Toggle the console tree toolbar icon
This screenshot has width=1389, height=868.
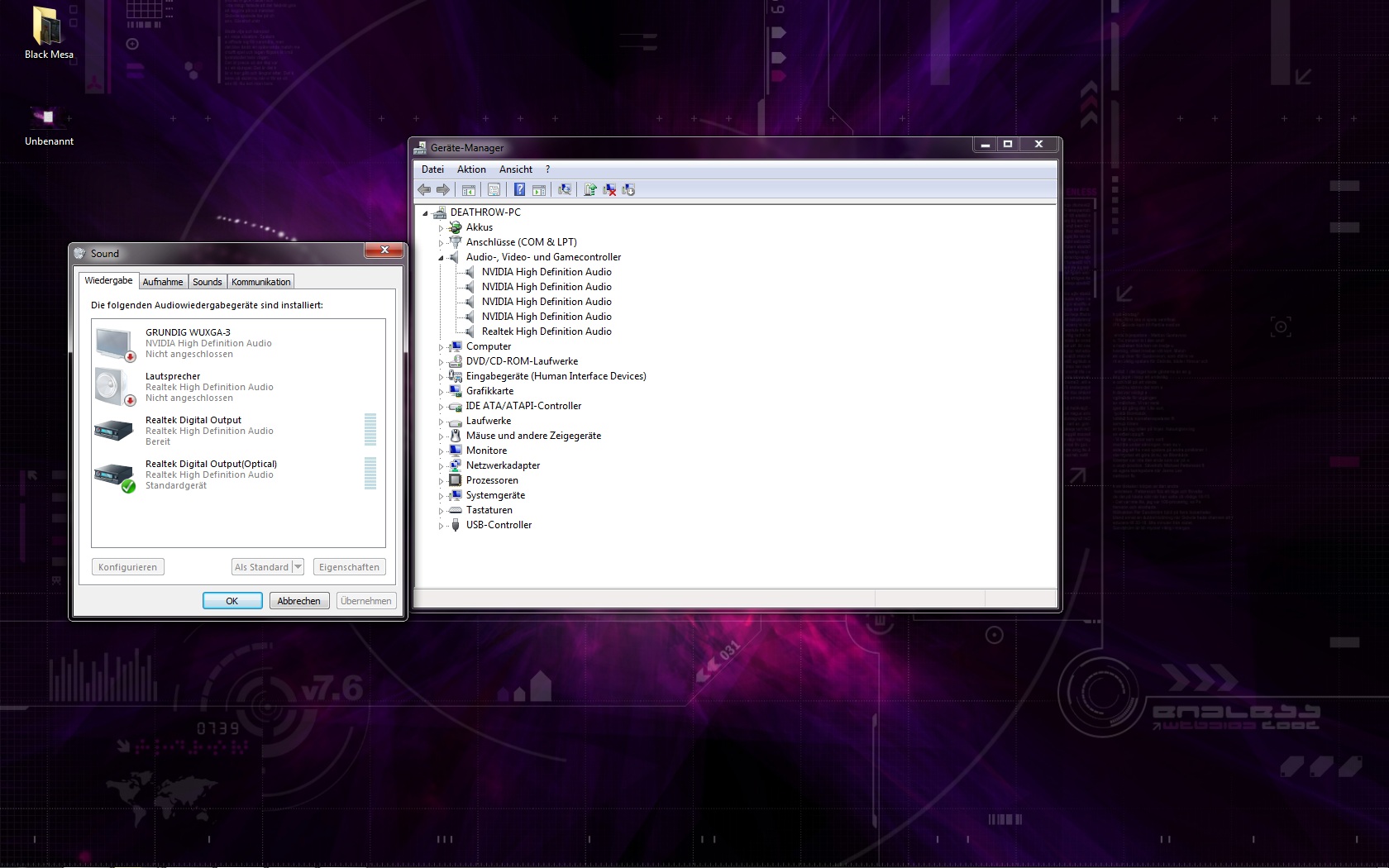tap(469, 190)
